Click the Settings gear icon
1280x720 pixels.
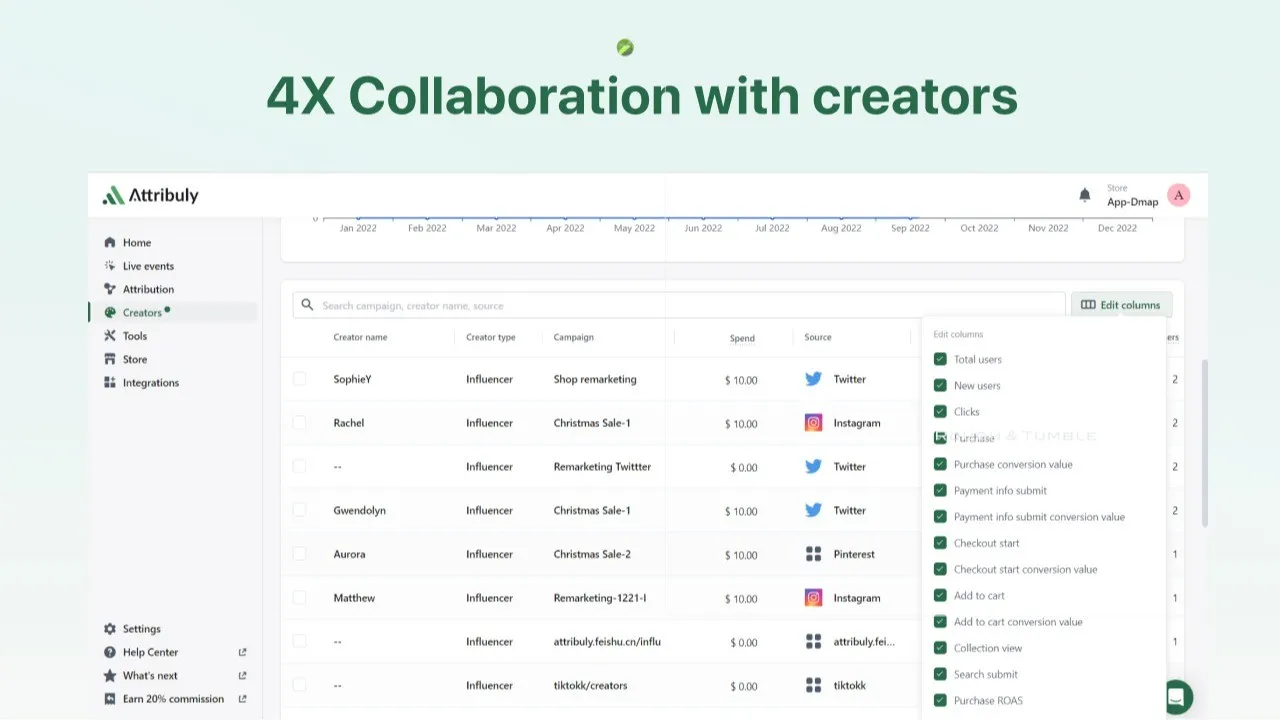pos(110,629)
